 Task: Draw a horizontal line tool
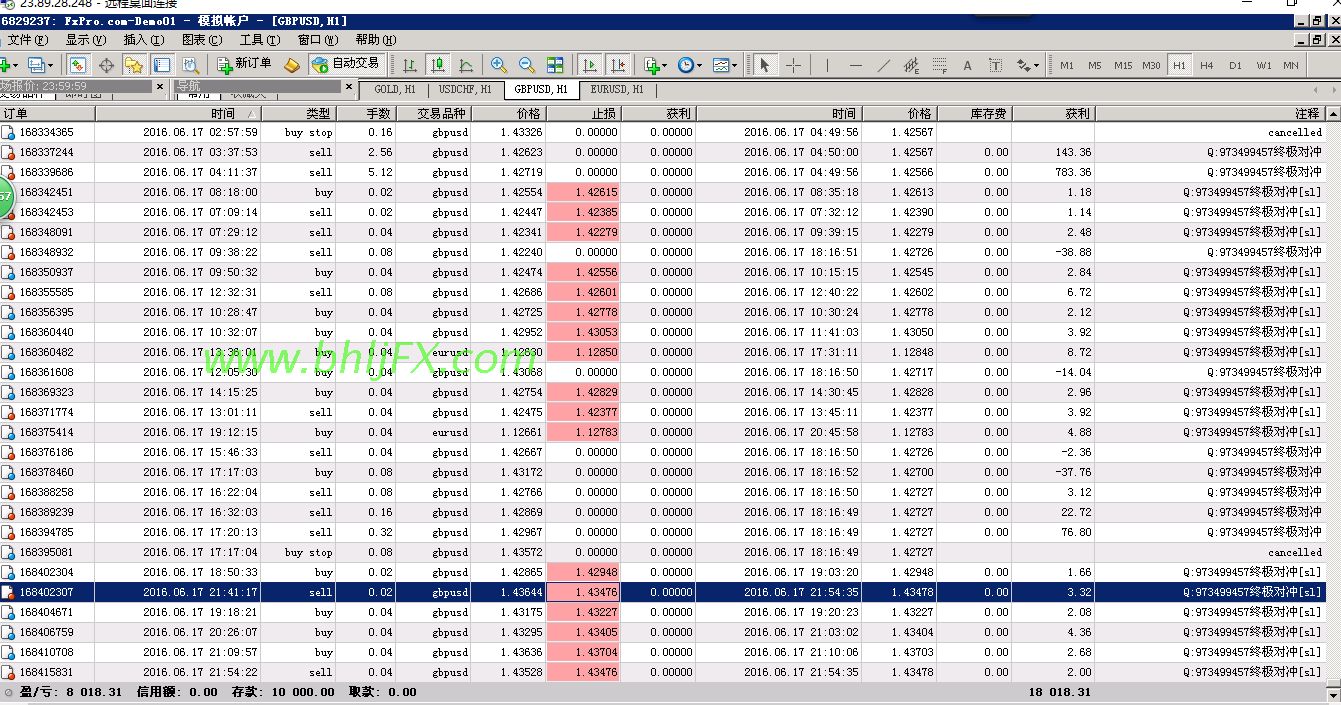855,65
